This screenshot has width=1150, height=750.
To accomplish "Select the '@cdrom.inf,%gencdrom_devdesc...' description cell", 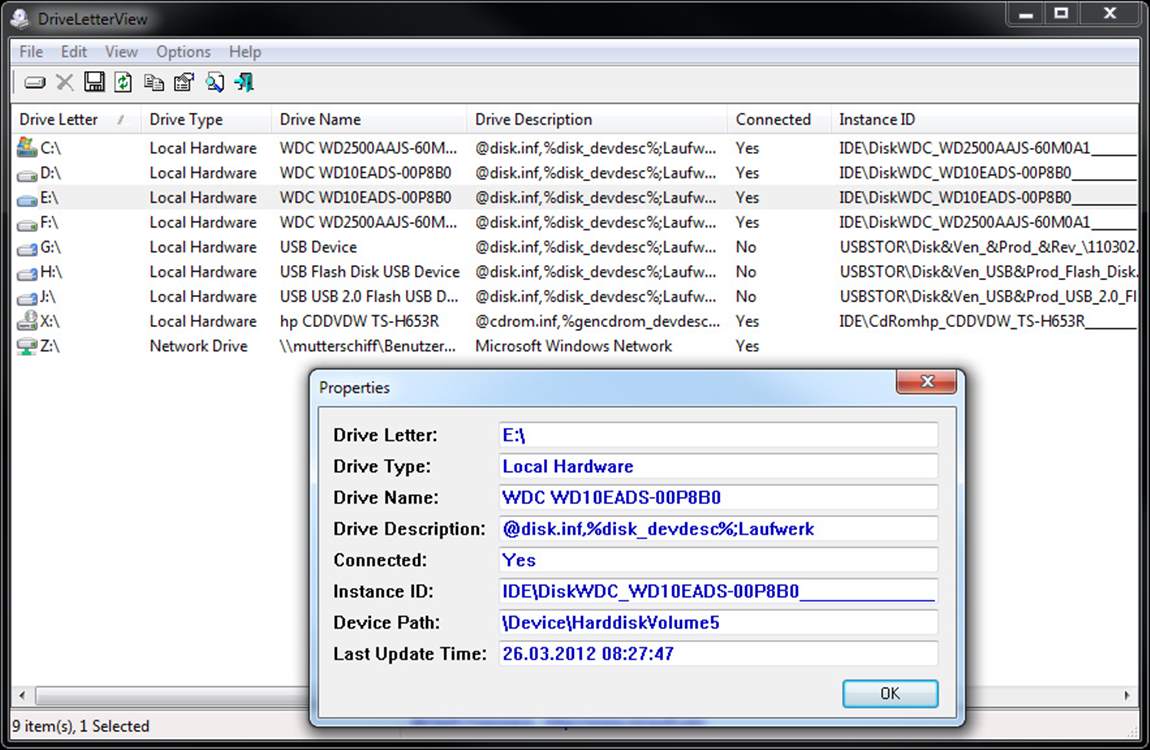I will (598, 321).
